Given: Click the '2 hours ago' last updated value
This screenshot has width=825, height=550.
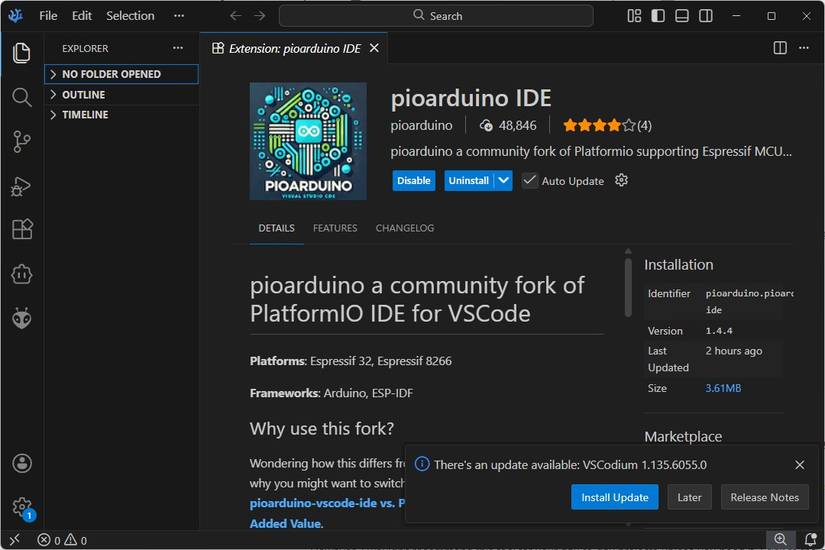Looking at the screenshot, I should (x=733, y=351).
